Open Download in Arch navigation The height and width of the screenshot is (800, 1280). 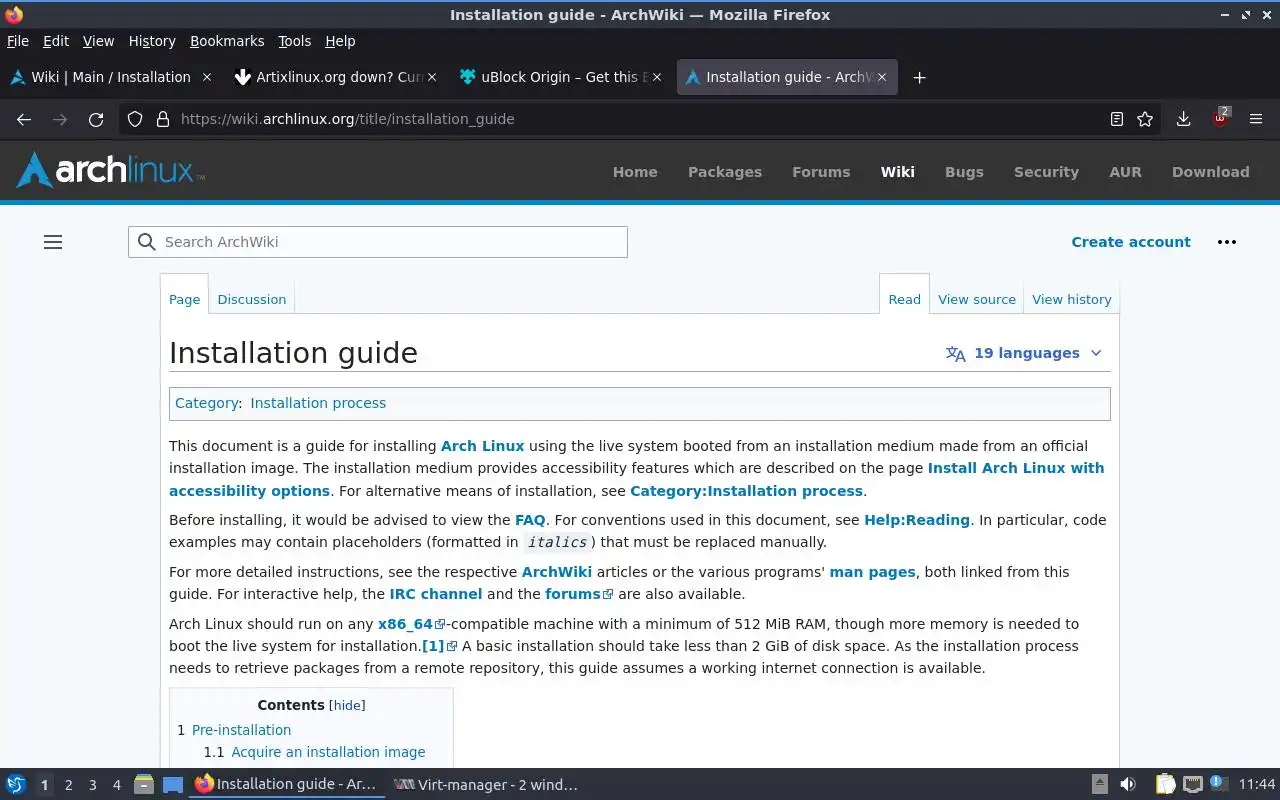[x=1211, y=172]
